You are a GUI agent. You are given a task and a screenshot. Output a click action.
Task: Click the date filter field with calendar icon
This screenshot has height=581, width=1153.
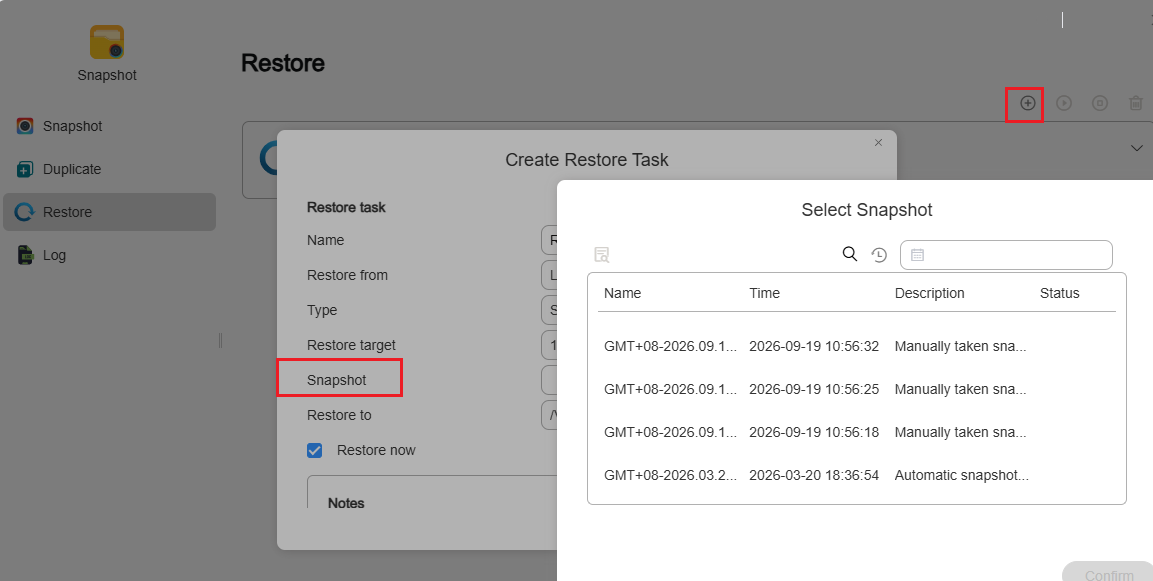click(1006, 254)
